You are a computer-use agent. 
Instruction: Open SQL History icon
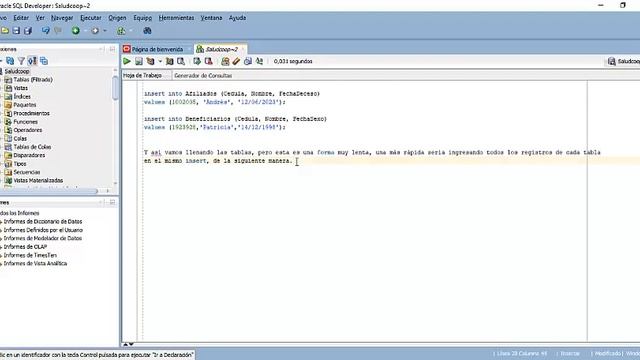tap(248, 61)
